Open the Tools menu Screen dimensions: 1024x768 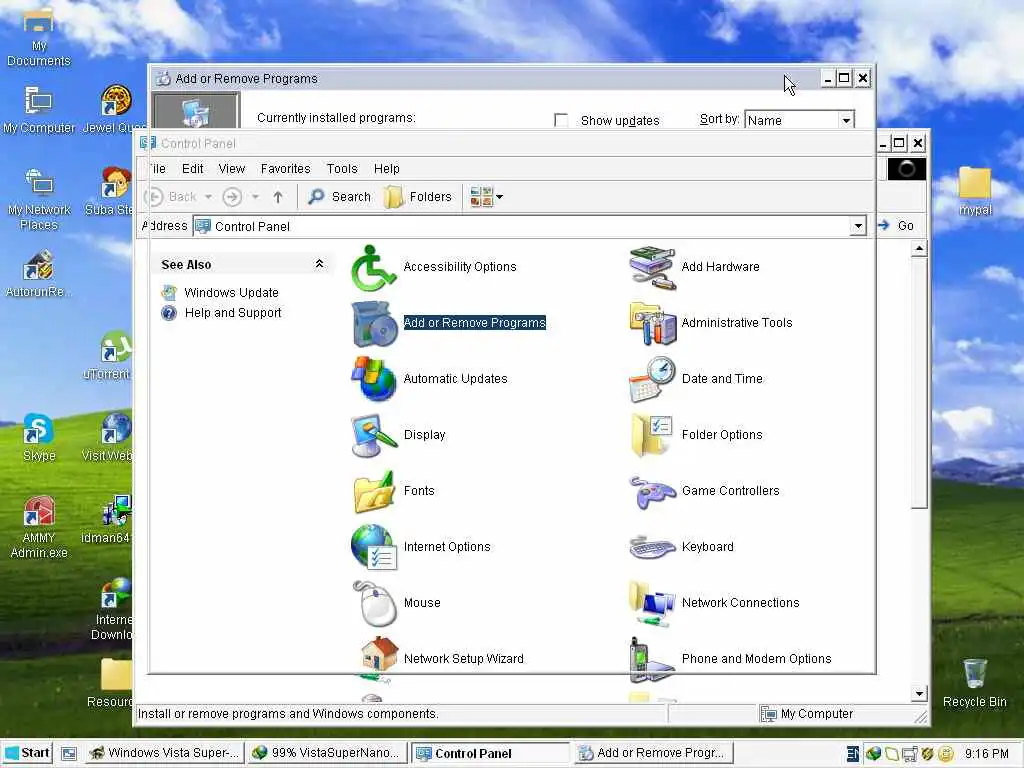342,168
